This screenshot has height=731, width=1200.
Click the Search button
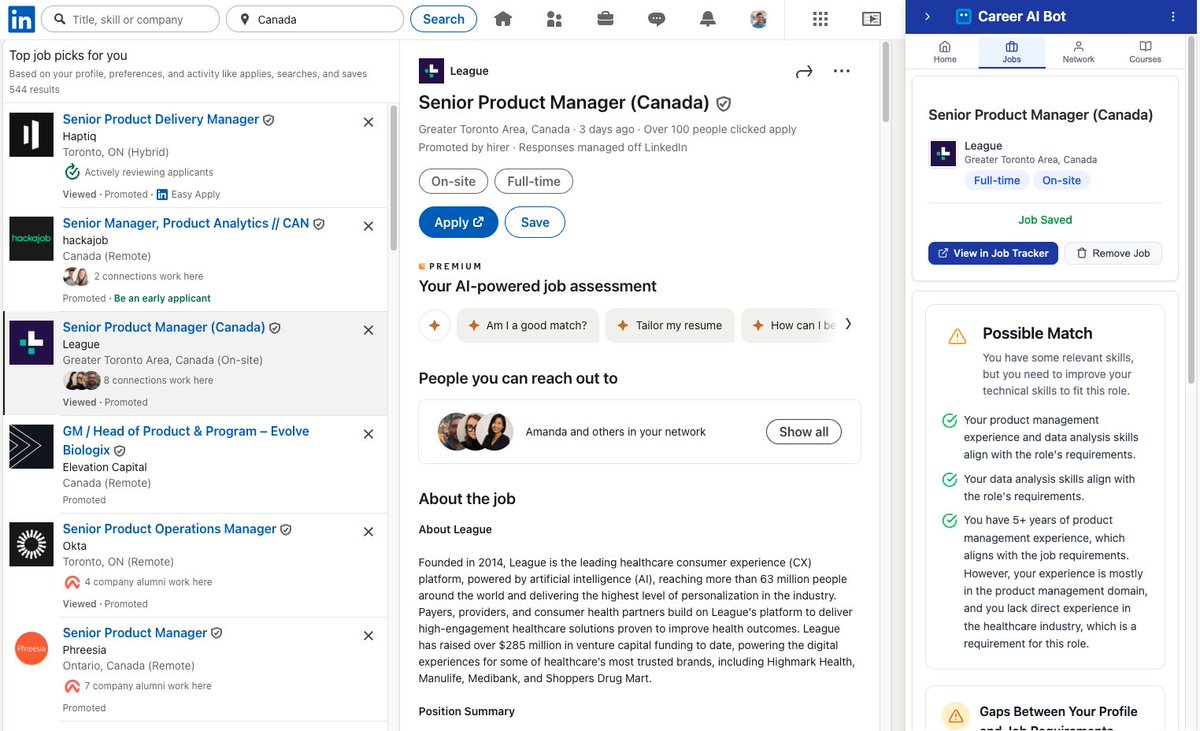coord(443,19)
